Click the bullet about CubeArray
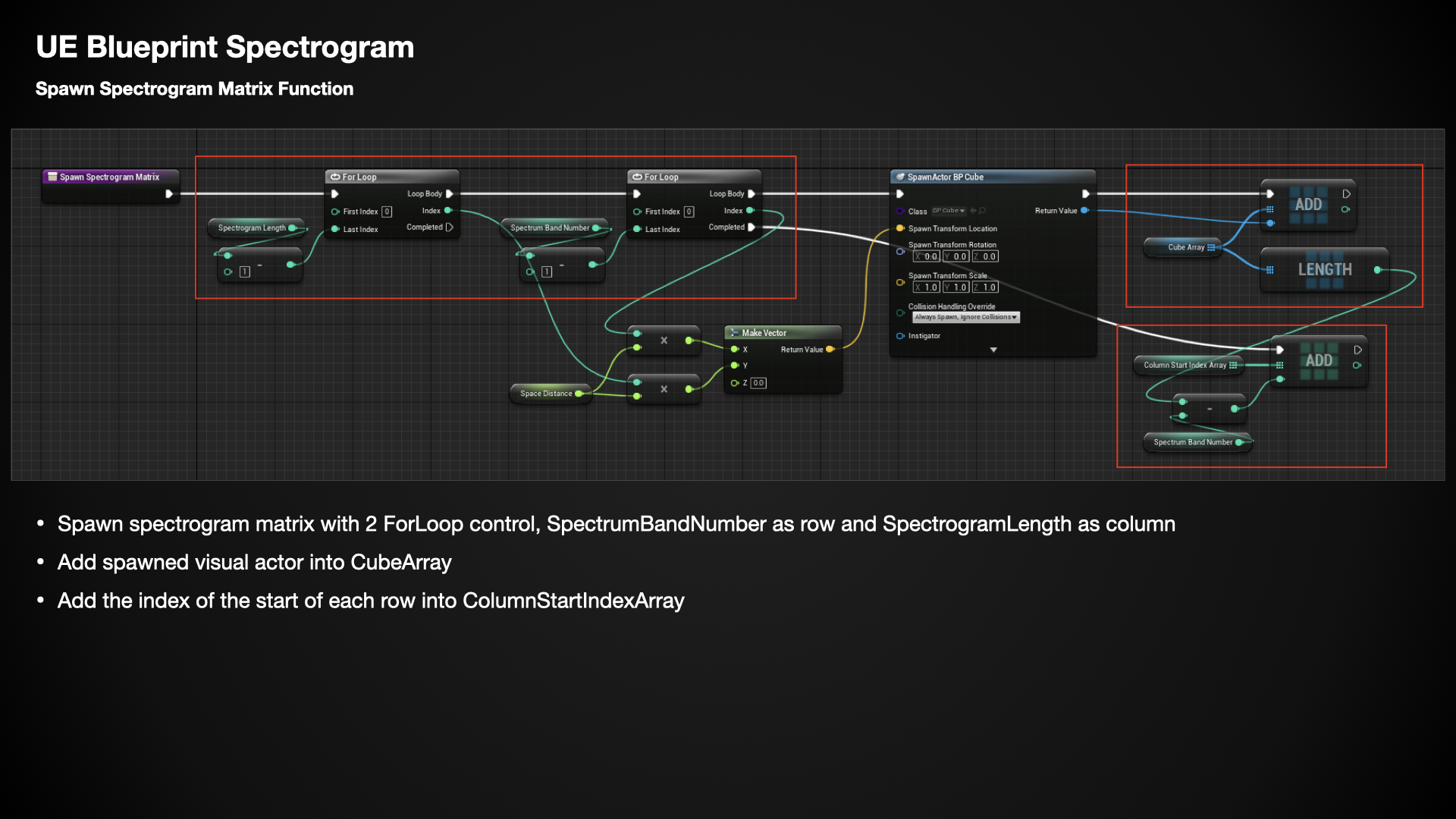The height and width of the screenshot is (819, 1456). tap(254, 563)
